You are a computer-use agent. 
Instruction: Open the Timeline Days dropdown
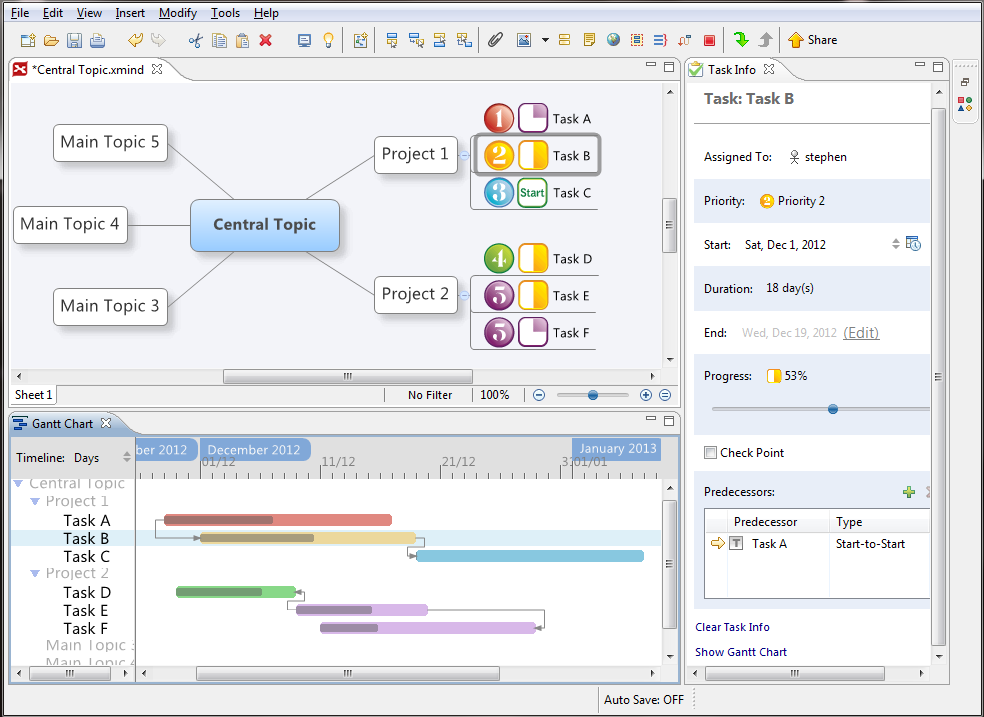point(127,458)
